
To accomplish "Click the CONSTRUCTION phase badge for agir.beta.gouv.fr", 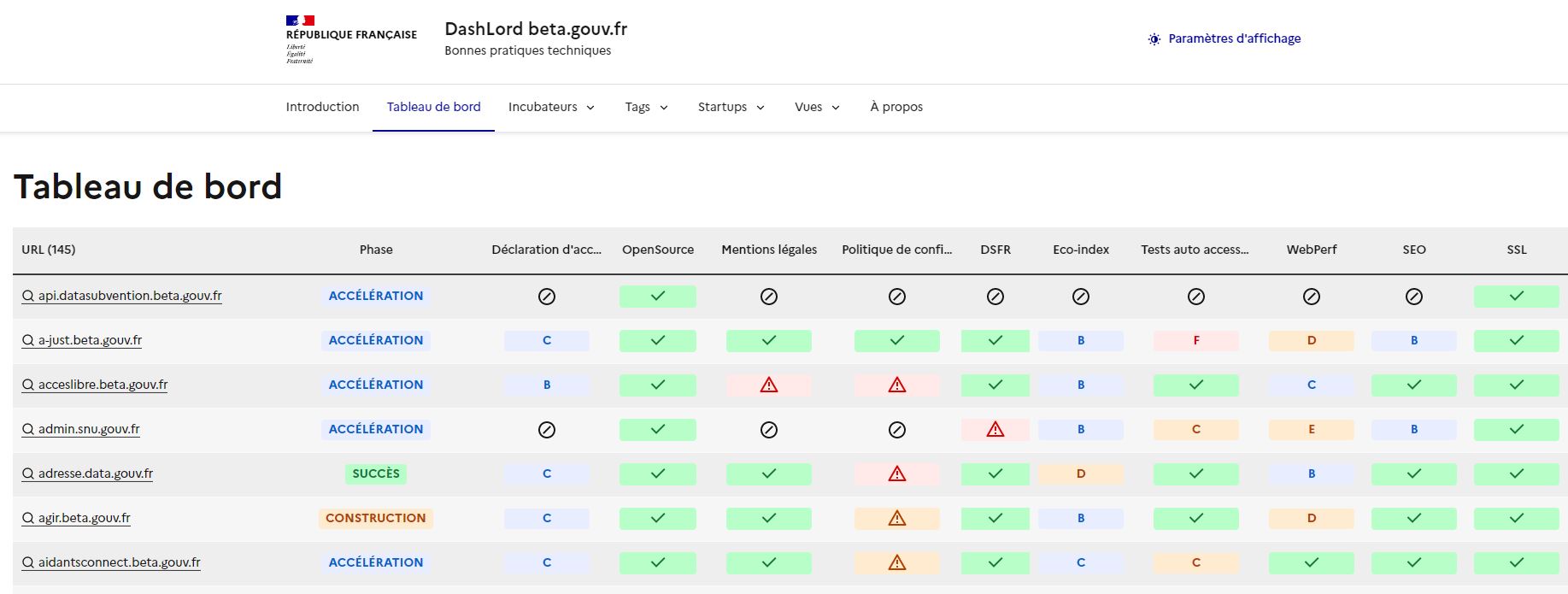I will click(376, 519).
